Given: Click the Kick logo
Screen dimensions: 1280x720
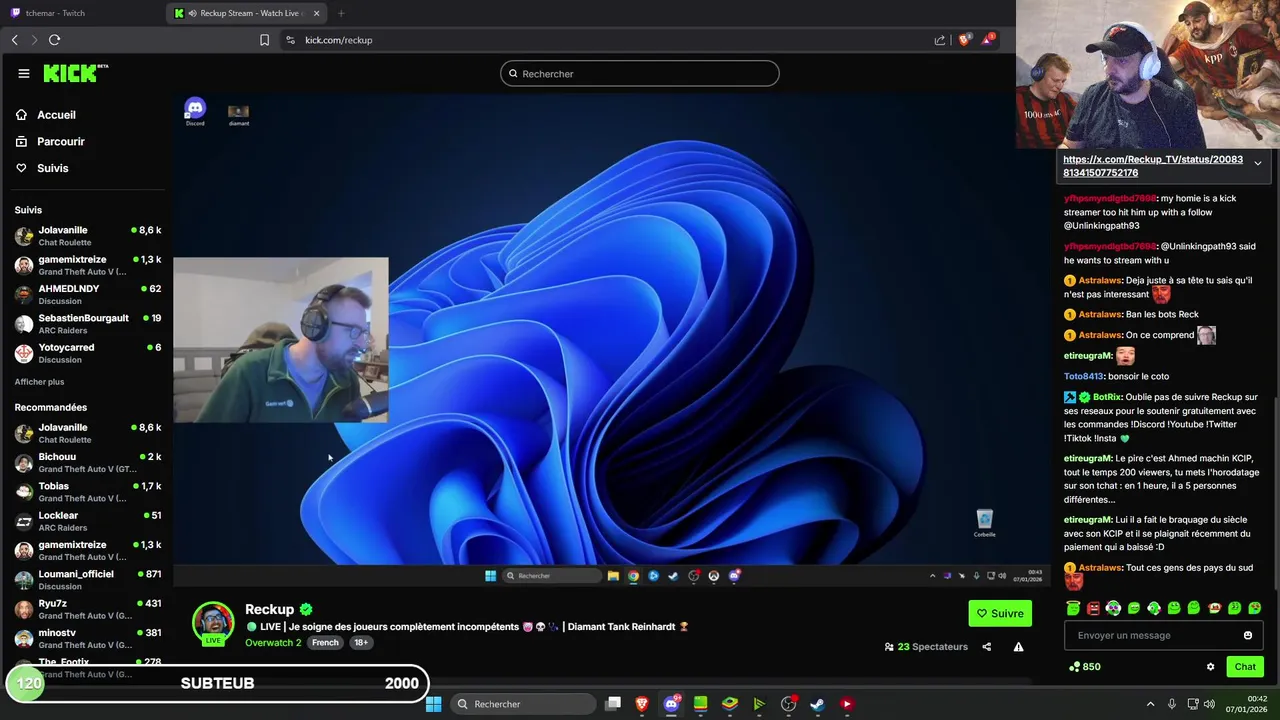Looking at the screenshot, I should point(75,73).
